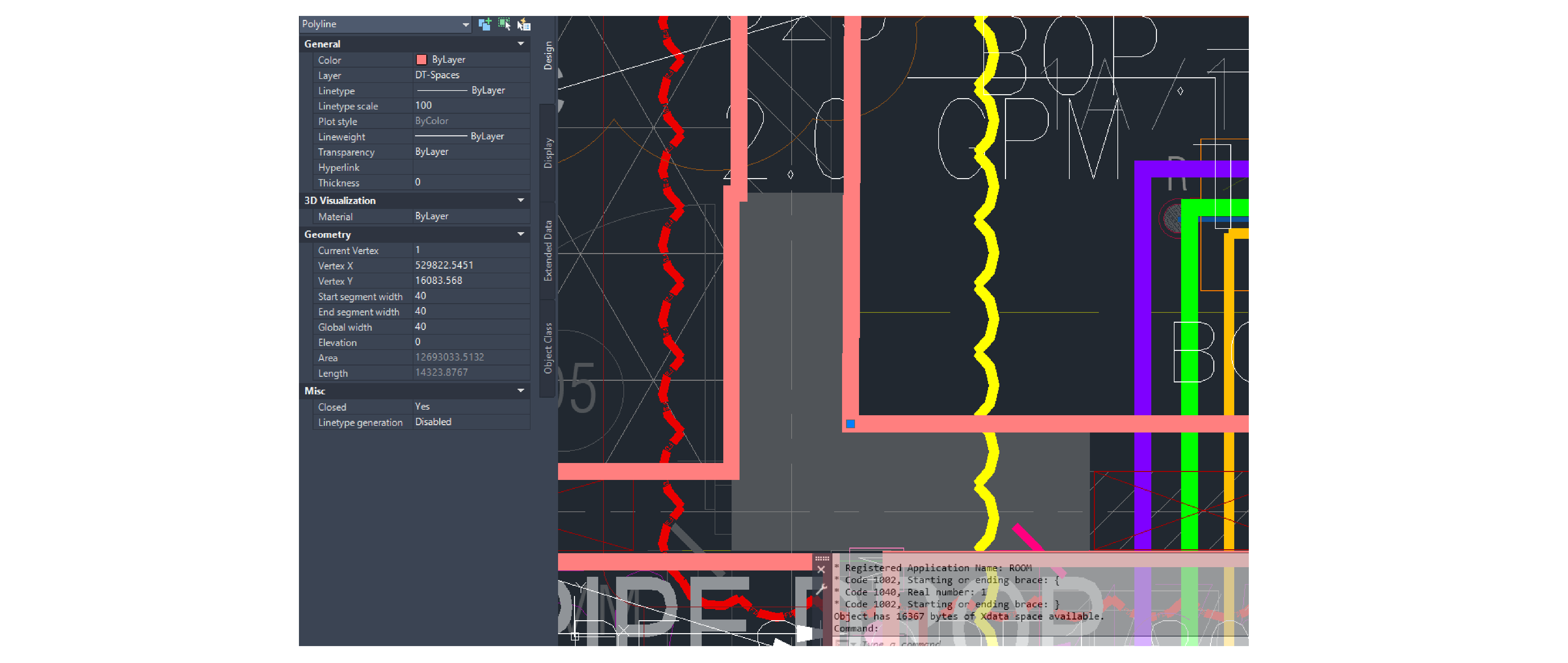Collapse the Misc section

point(521,390)
